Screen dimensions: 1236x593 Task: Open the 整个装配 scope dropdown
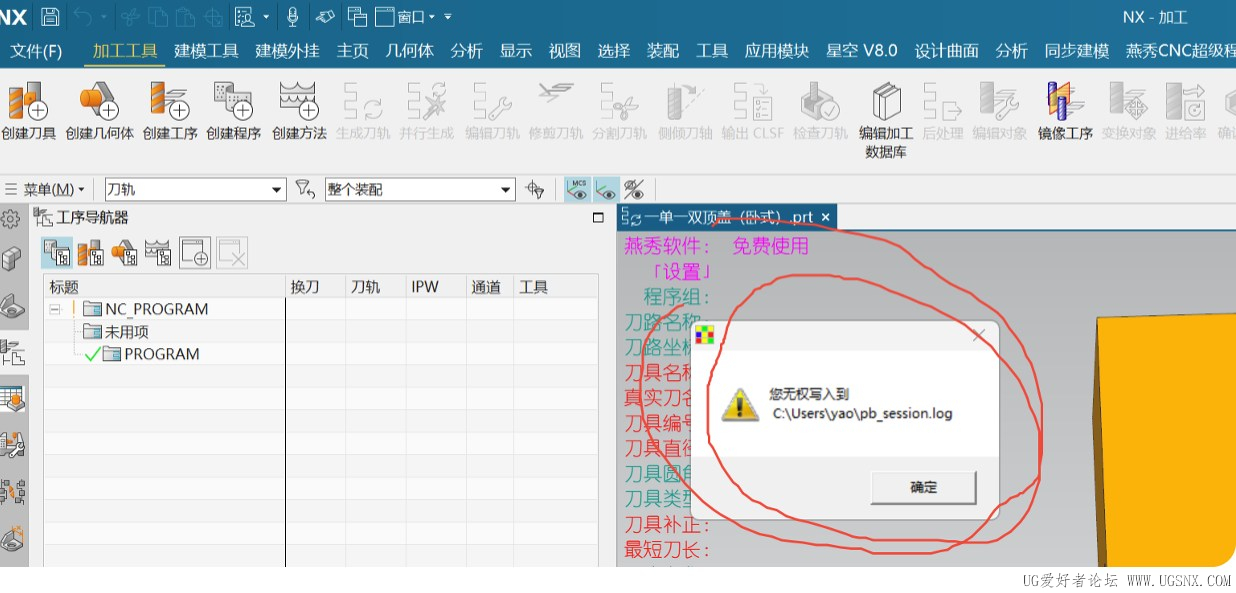tap(420, 189)
